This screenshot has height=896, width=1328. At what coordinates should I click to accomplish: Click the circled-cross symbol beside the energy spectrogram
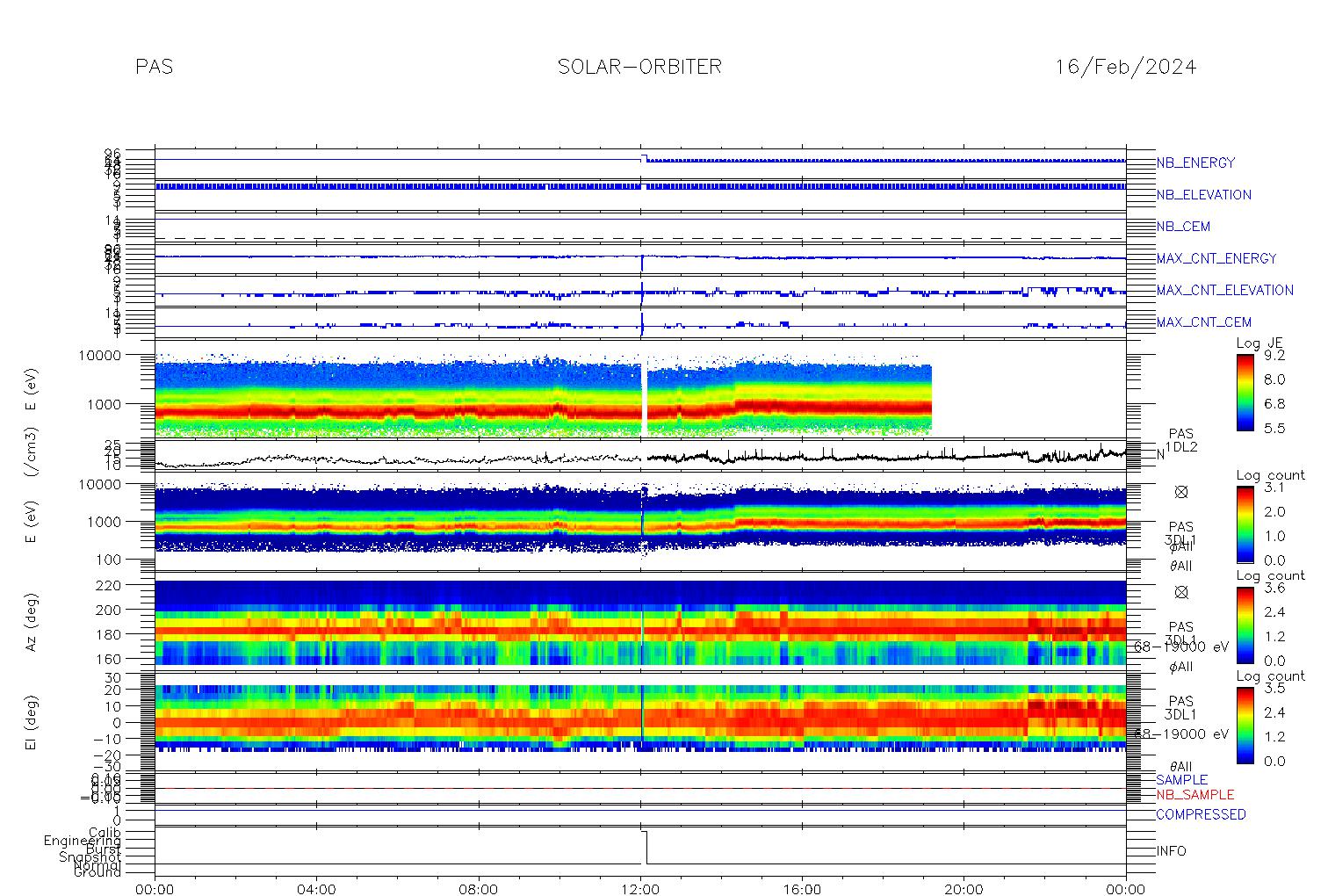(x=1180, y=492)
